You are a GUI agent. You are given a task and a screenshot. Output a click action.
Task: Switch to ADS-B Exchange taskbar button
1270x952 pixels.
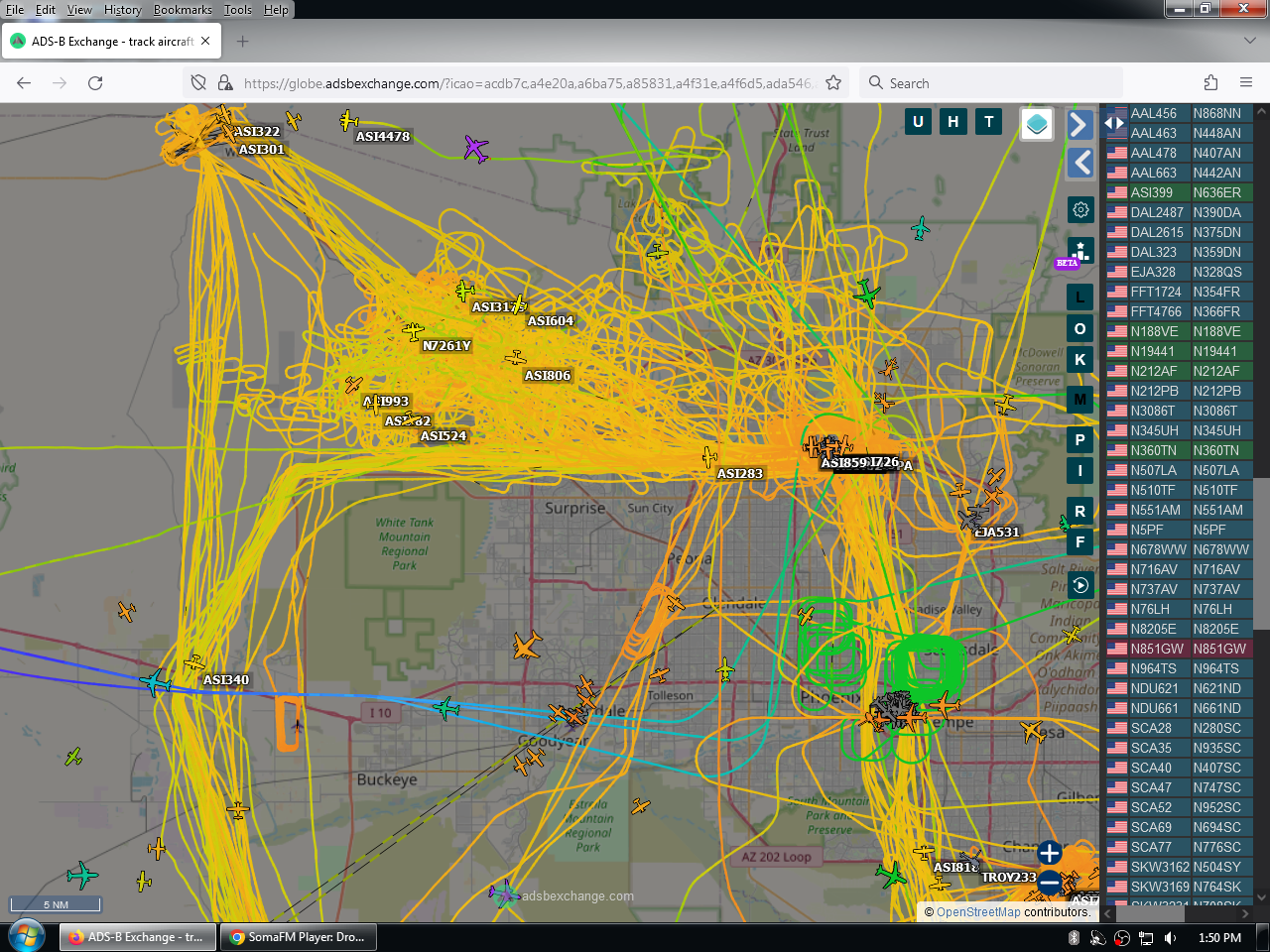(138, 937)
